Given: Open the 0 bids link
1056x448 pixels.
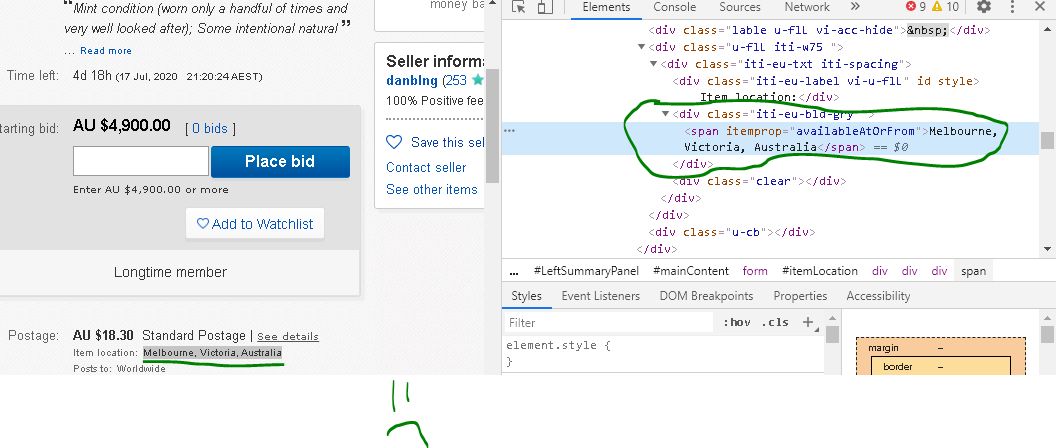Looking at the screenshot, I should pos(210,128).
